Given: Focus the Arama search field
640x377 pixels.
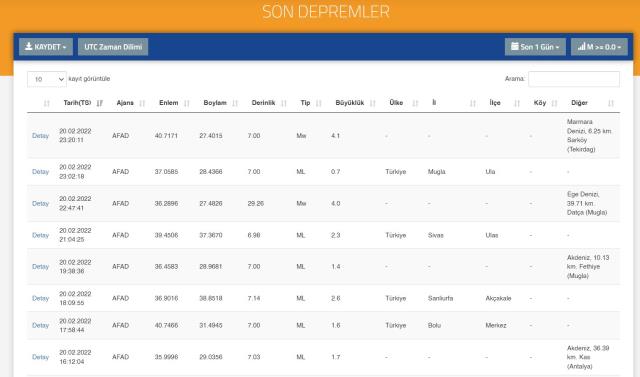Looking at the screenshot, I should tap(574, 79).
